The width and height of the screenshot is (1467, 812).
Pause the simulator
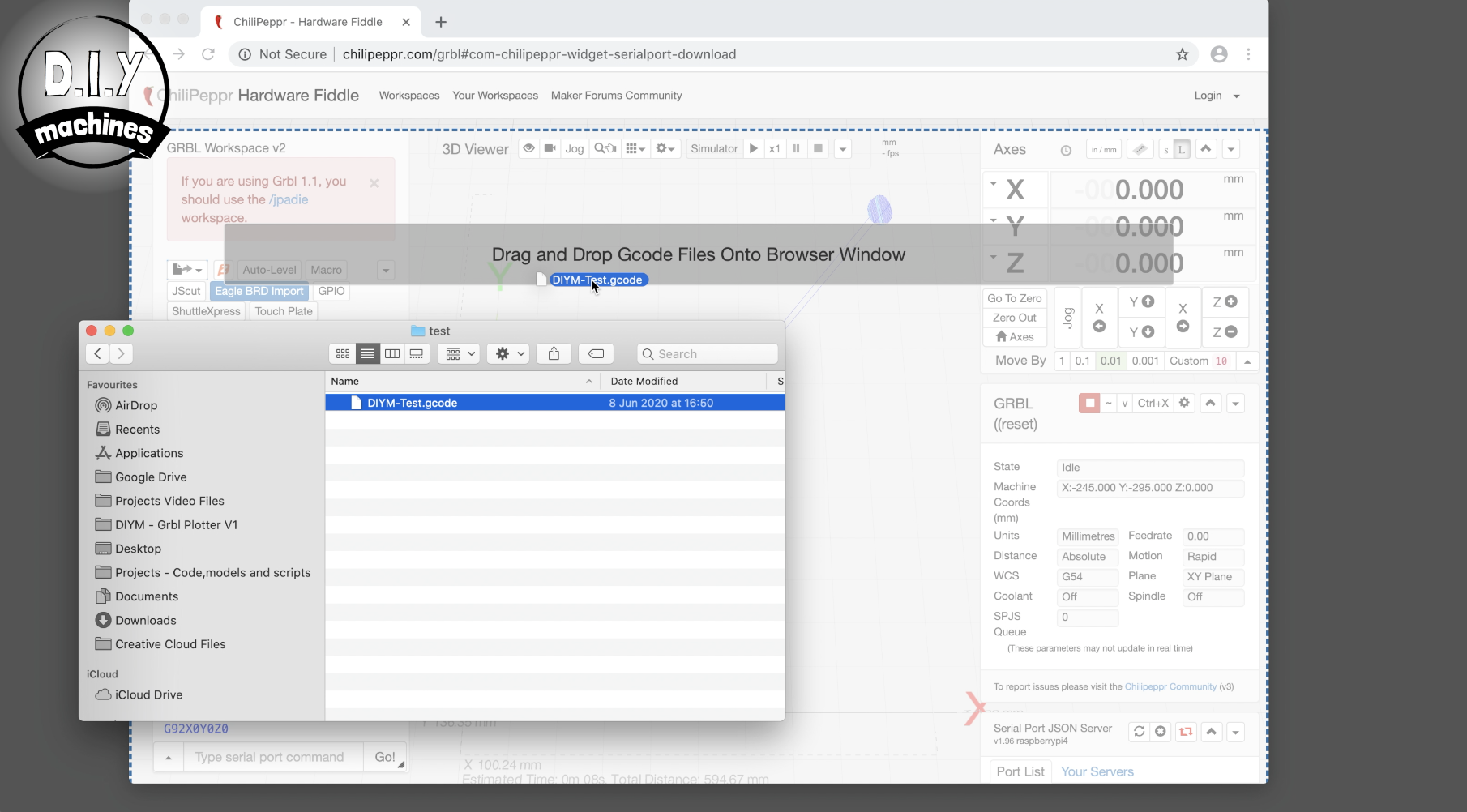click(x=796, y=148)
